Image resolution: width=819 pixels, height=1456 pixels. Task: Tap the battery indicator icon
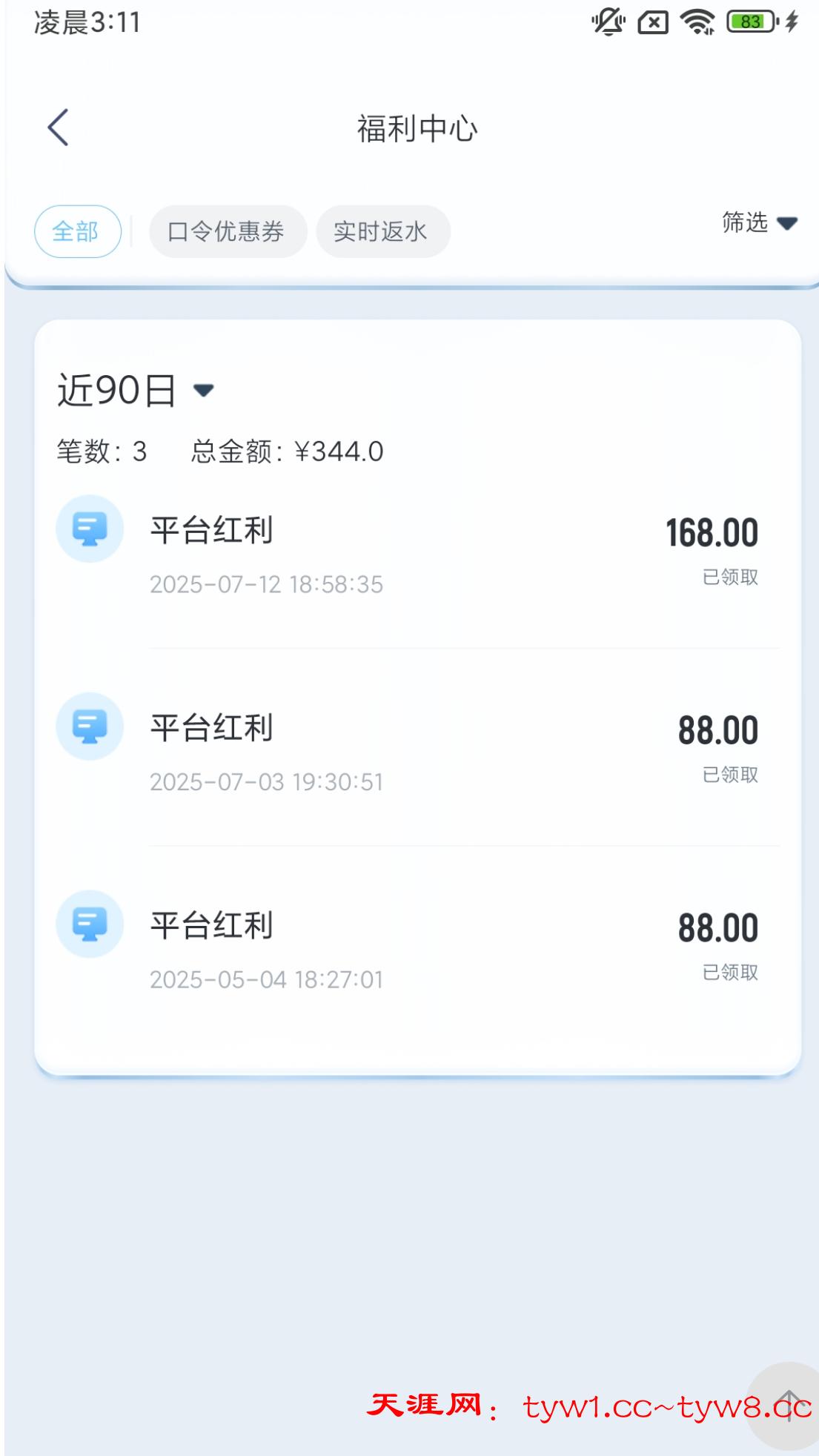(x=752, y=22)
